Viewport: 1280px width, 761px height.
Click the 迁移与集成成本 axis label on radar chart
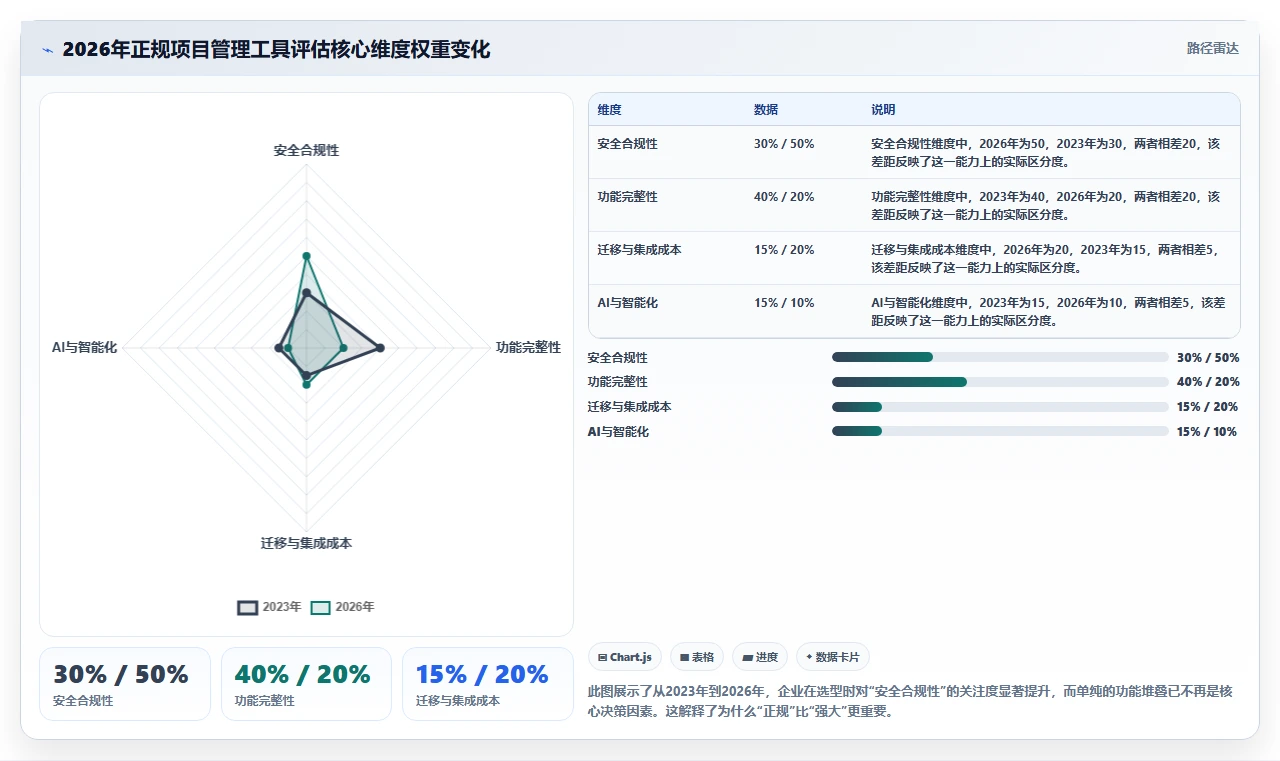point(306,543)
